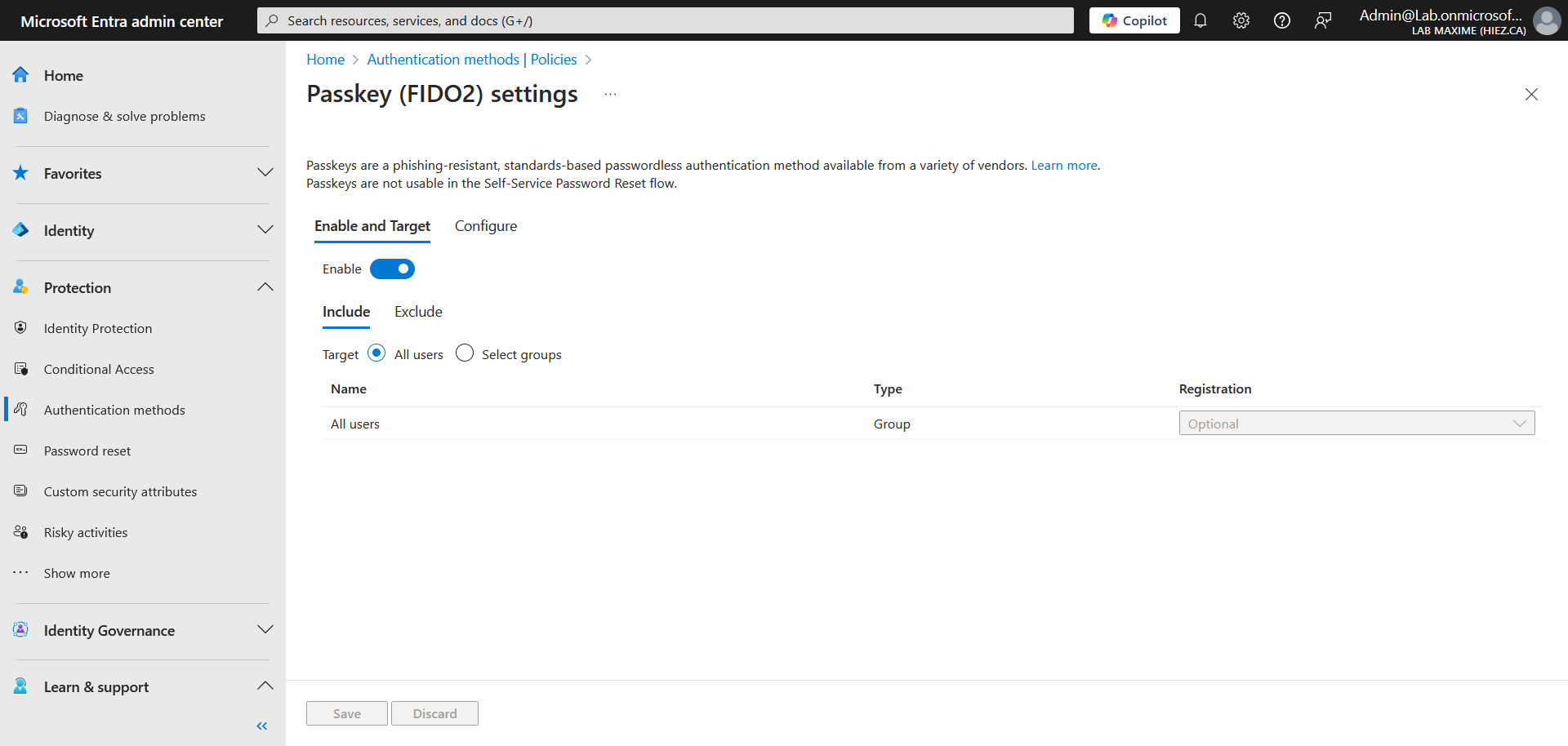Click the help question mark icon

tap(1282, 20)
